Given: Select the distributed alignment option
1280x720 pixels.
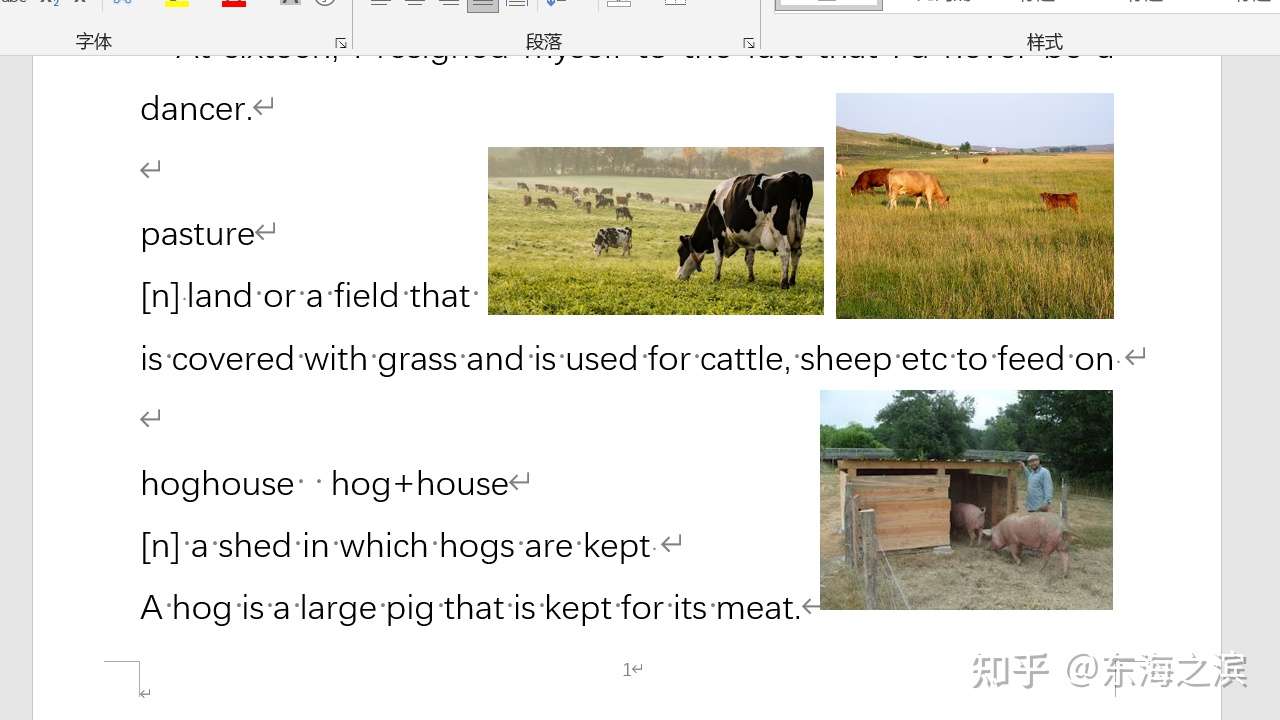Looking at the screenshot, I should click(516, 2).
